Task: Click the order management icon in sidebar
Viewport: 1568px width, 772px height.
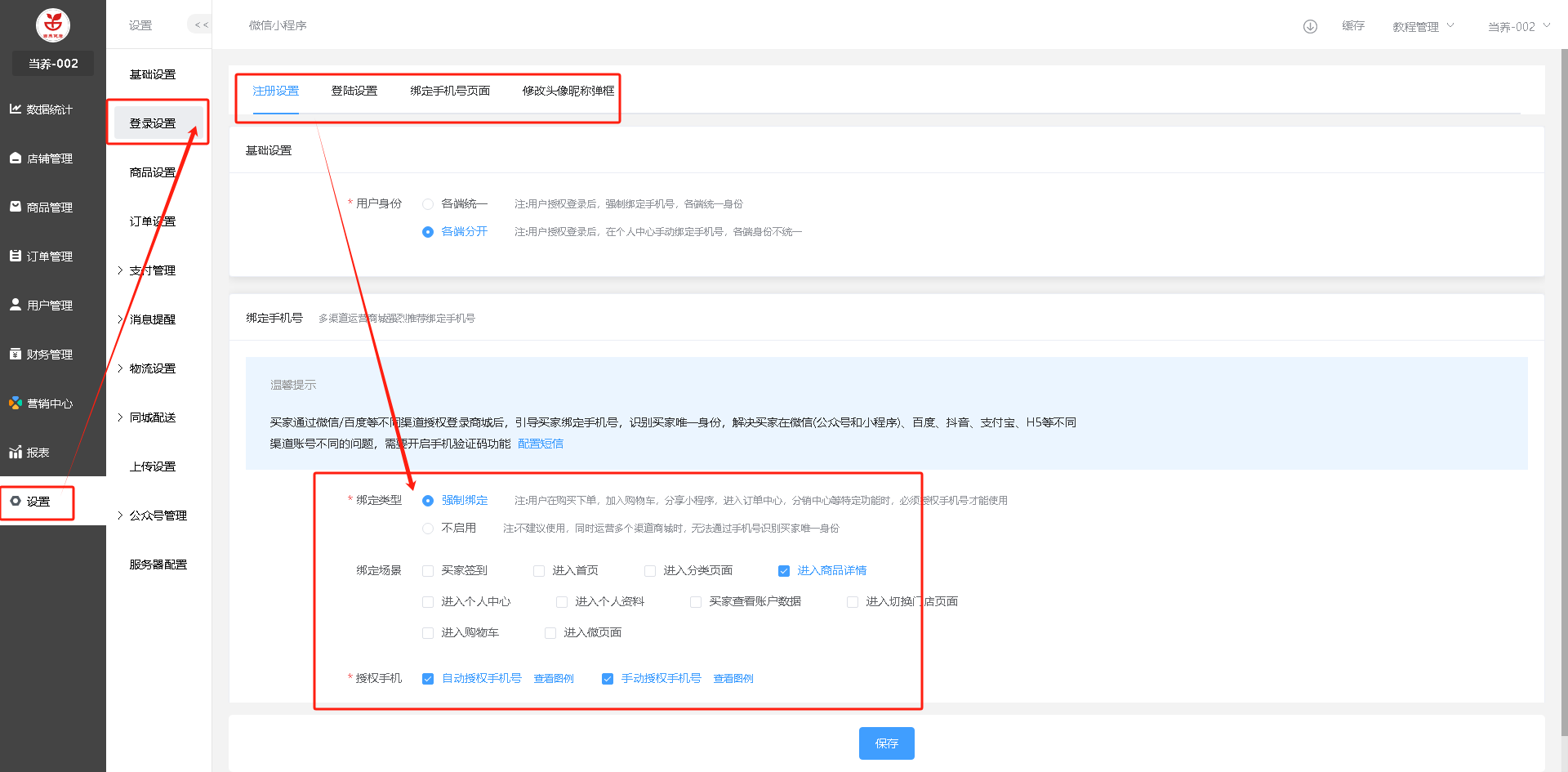Action: (x=16, y=256)
